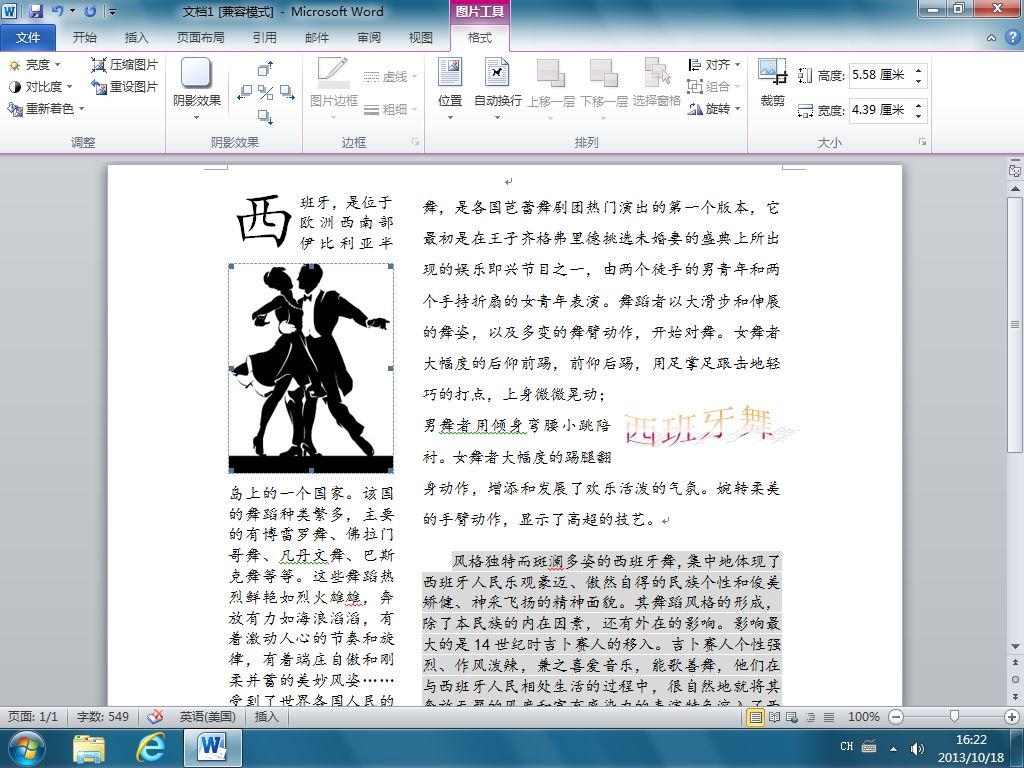Image resolution: width=1024 pixels, height=768 pixels.
Task: Switch to Full Screen Reading view button
Action: [x=775, y=717]
